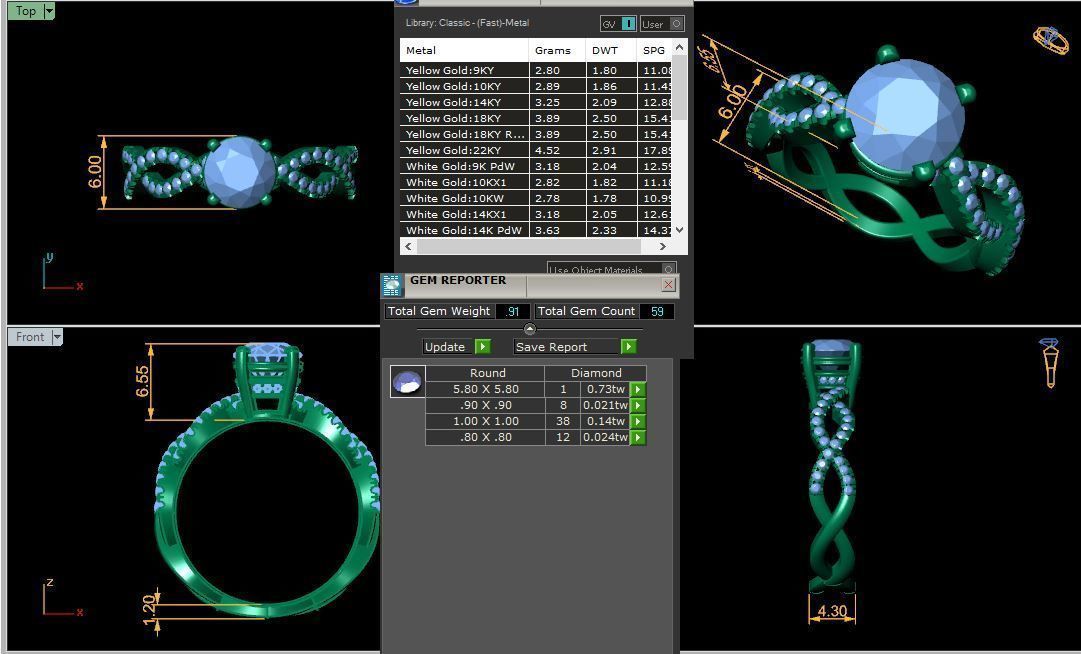Screen dimensions: 1081x654
Task: Click the Front viewport label
Action: [30, 337]
